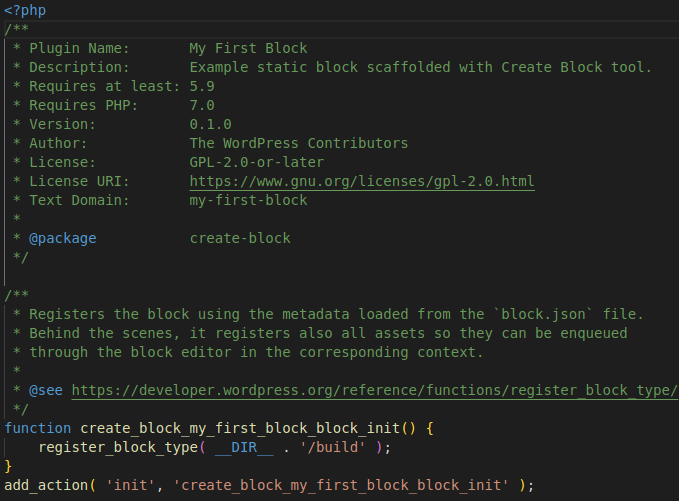This screenshot has height=501, width=679.
Task: Click the '@package' docblock tag
Action: (x=62, y=239)
